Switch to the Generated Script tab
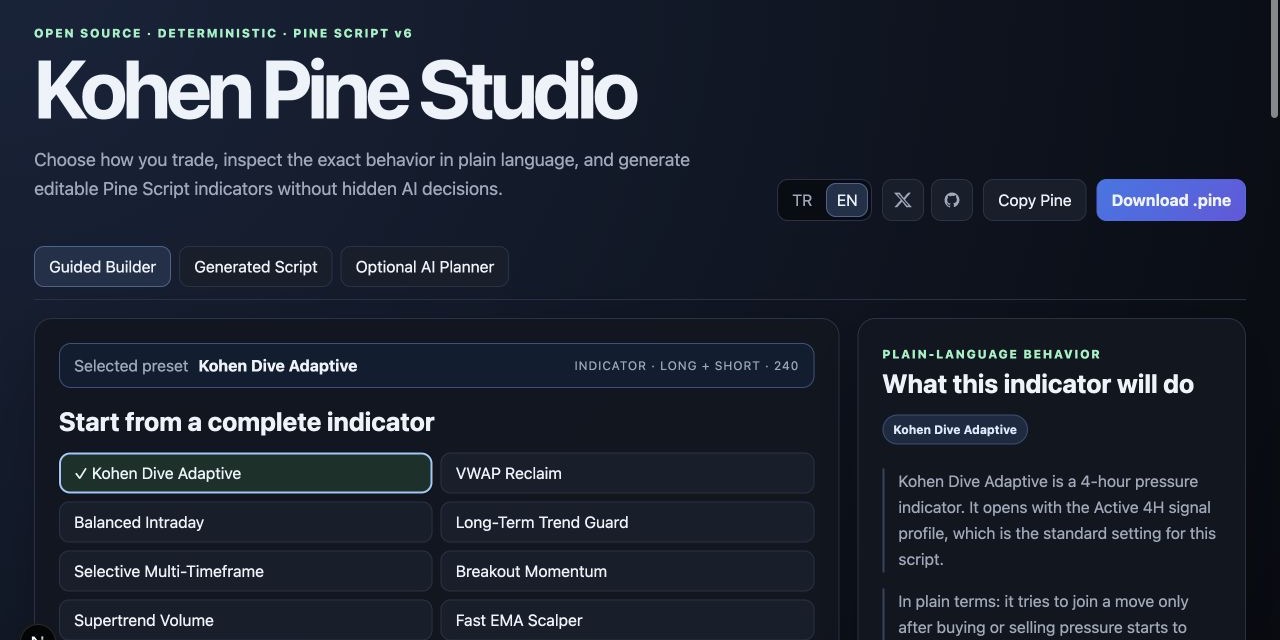Image resolution: width=1280 pixels, height=640 pixels. pos(256,267)
